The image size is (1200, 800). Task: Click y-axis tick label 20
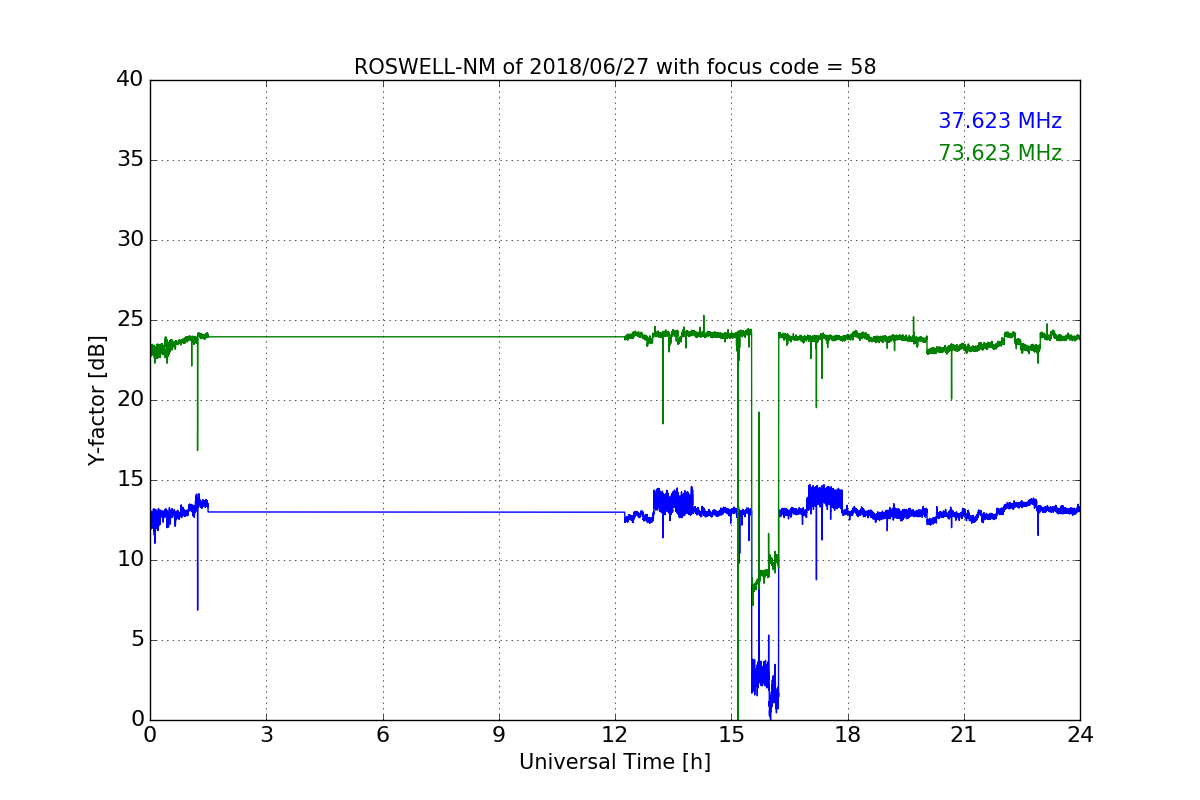click(130, 400)
